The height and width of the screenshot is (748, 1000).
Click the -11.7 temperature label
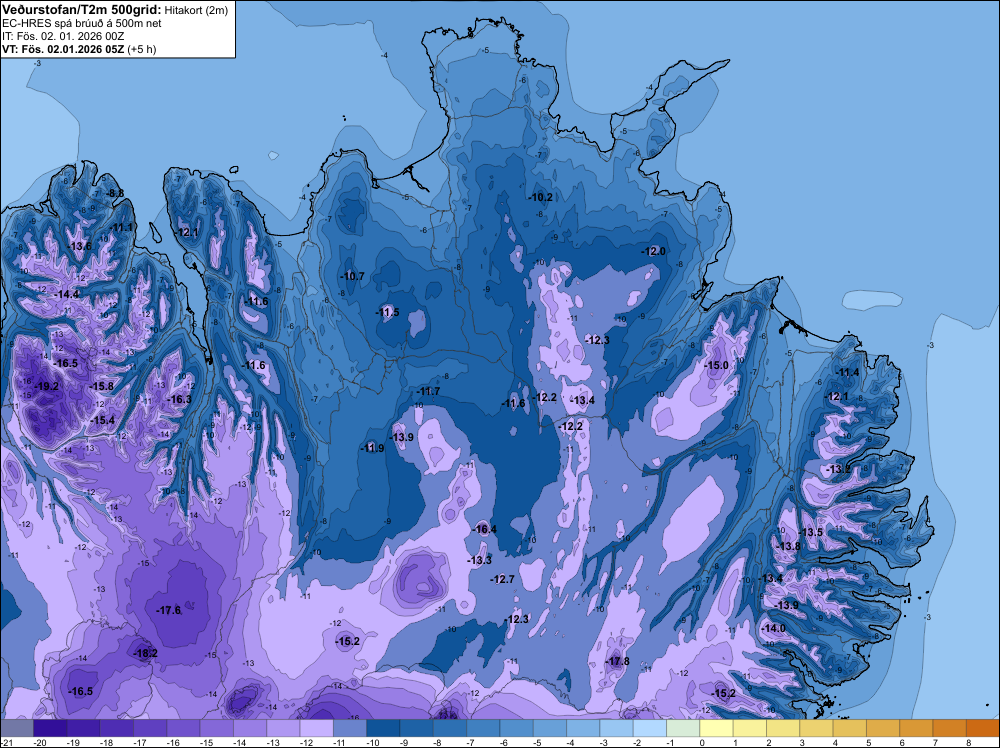point(428,391)
